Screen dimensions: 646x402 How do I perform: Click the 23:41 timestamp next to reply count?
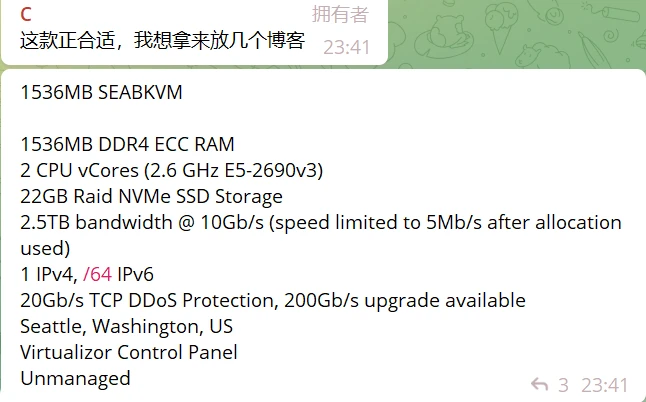(604, 386)
